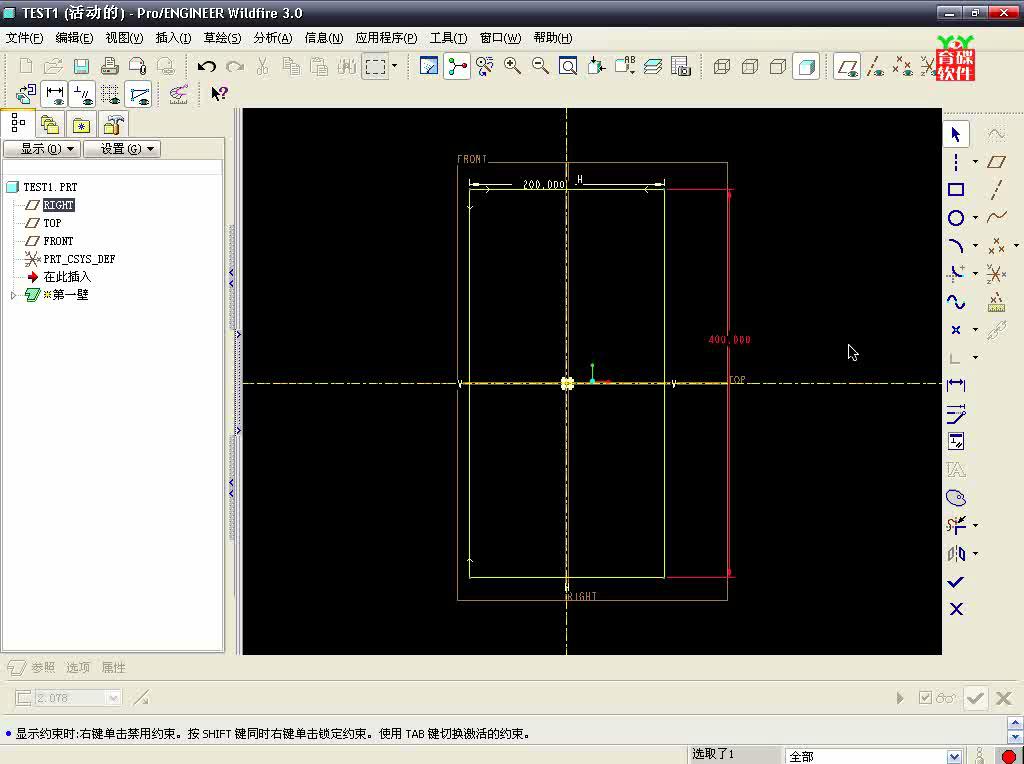Image resolution: width=1024 pixels, height=764 pixels.
Task: Expand the Line tool flyout arrow
Action: pos(975,162)
